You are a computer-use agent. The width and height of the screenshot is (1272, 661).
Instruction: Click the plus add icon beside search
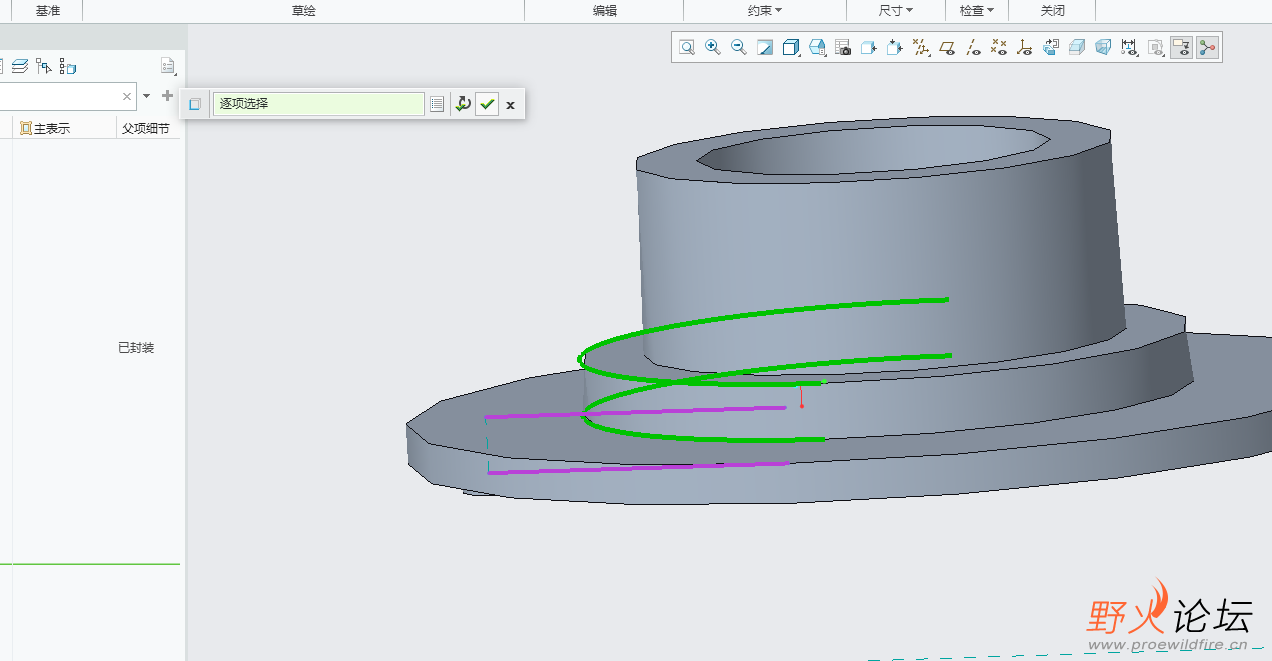[x=167, y=96]
